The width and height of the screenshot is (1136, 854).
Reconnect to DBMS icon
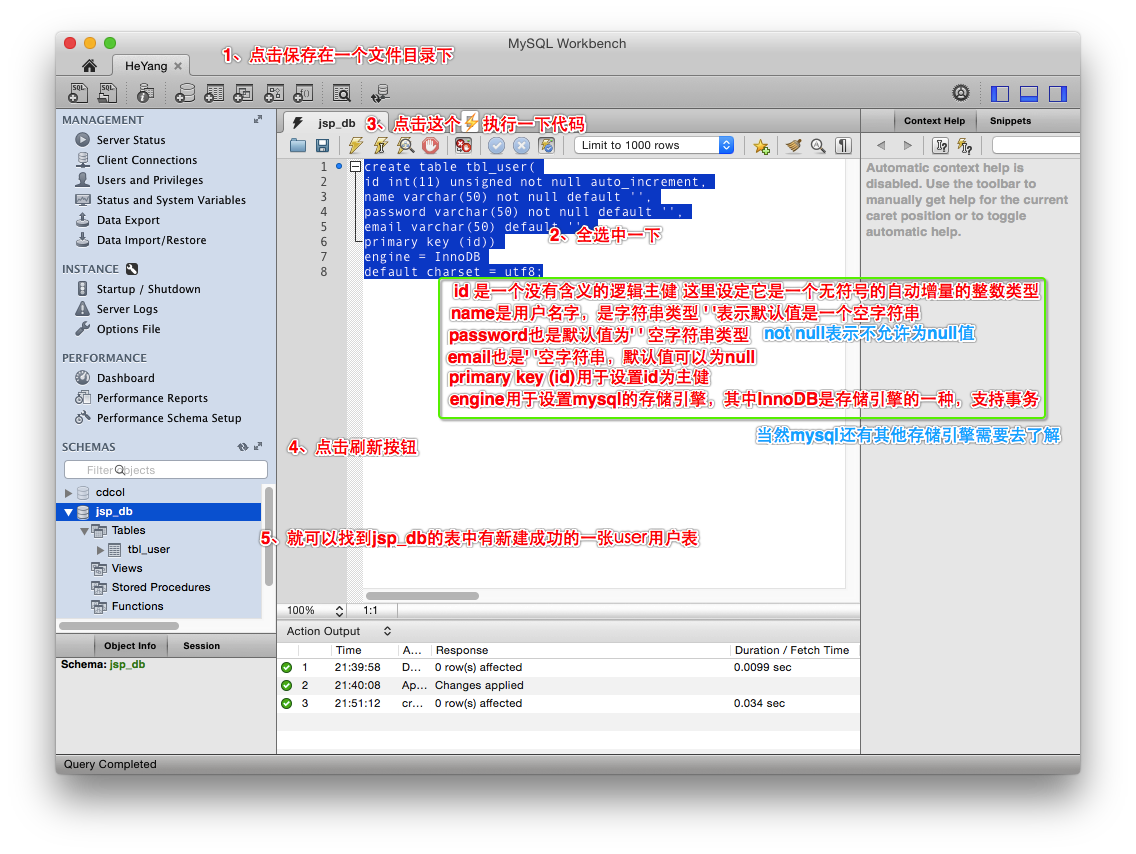coord(380,93)
